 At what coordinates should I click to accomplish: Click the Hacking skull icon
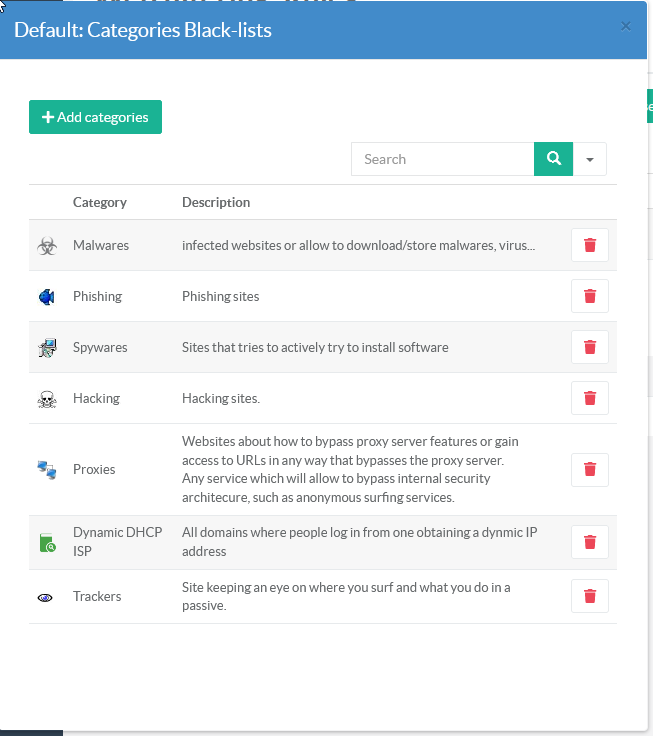point(47,399)
